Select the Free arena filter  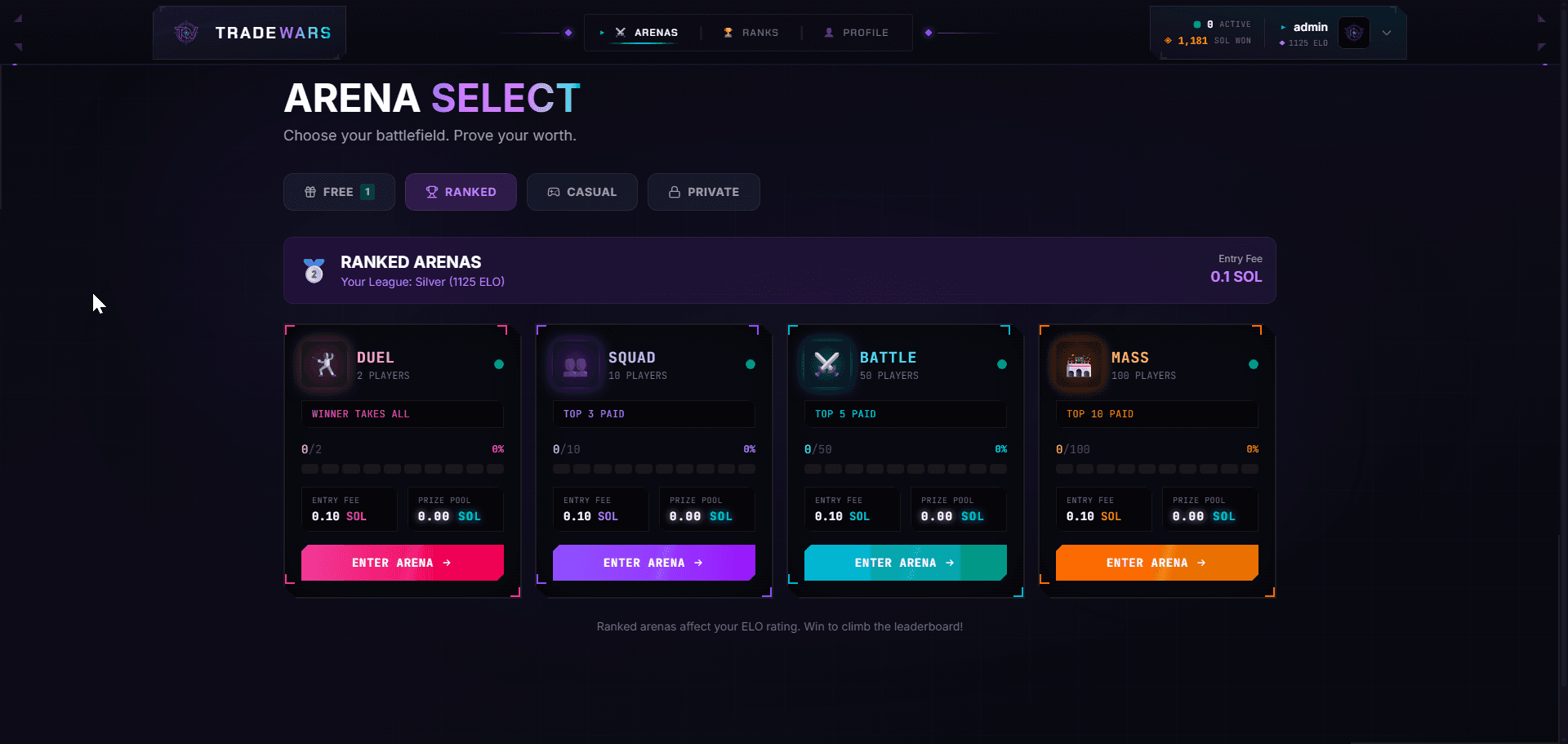[339, 192]
